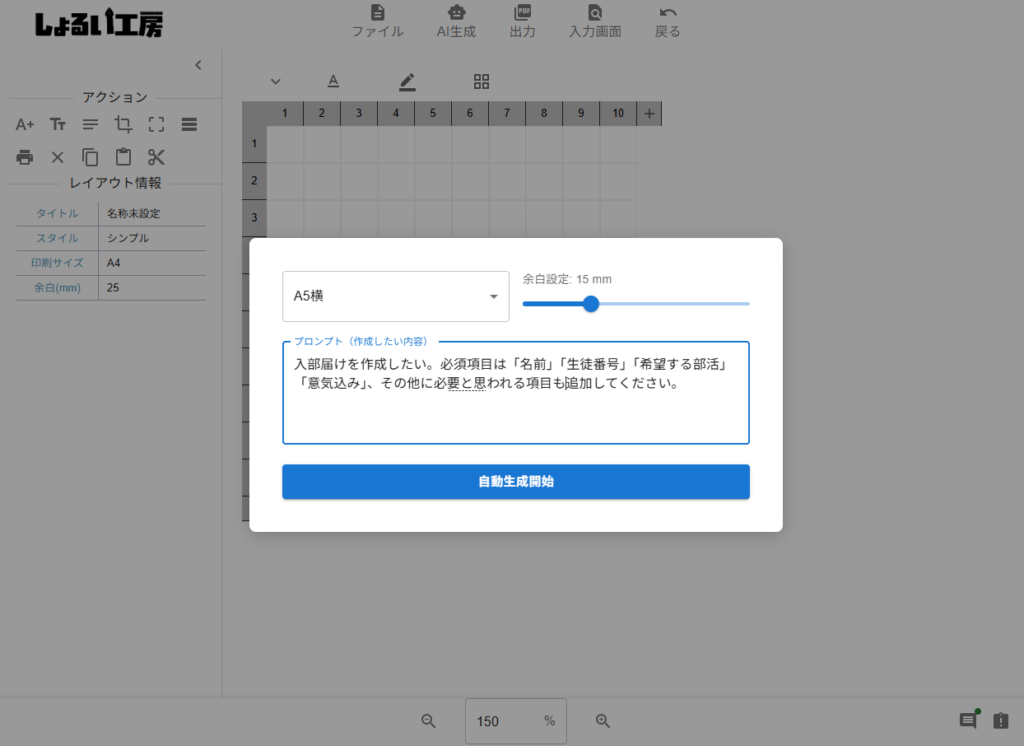The height and width of the screenshot is (746, 1024).
Task: Click the pencil edit icon in the toolbar
Action: click(x=407, y=82)
